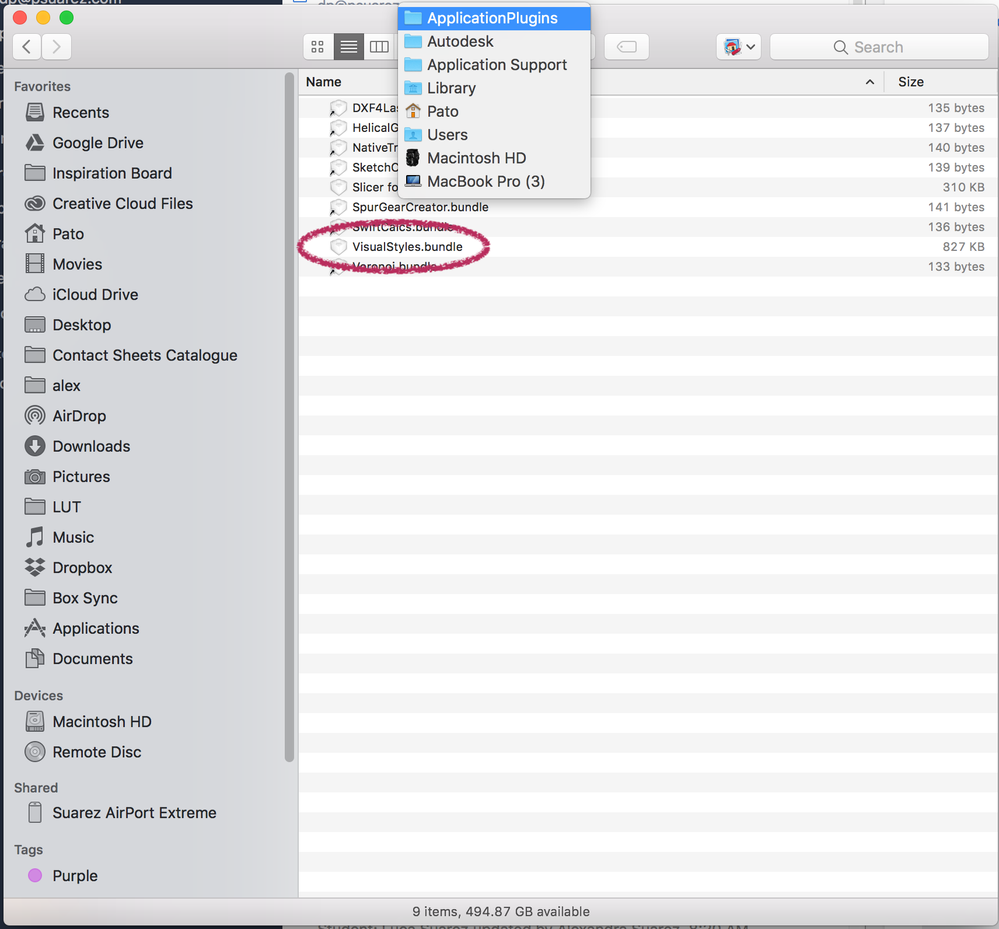Screen dimensions: 999x929
Task: Choose MacBook Pro (3) in the path menu
Action: 494,182
